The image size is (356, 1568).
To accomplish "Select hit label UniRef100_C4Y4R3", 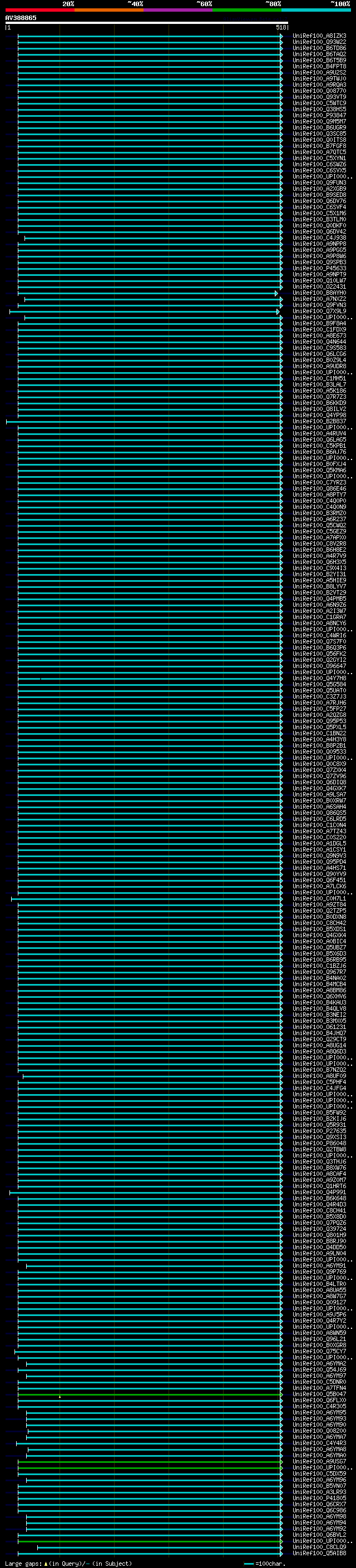I will pos(319,1443).
